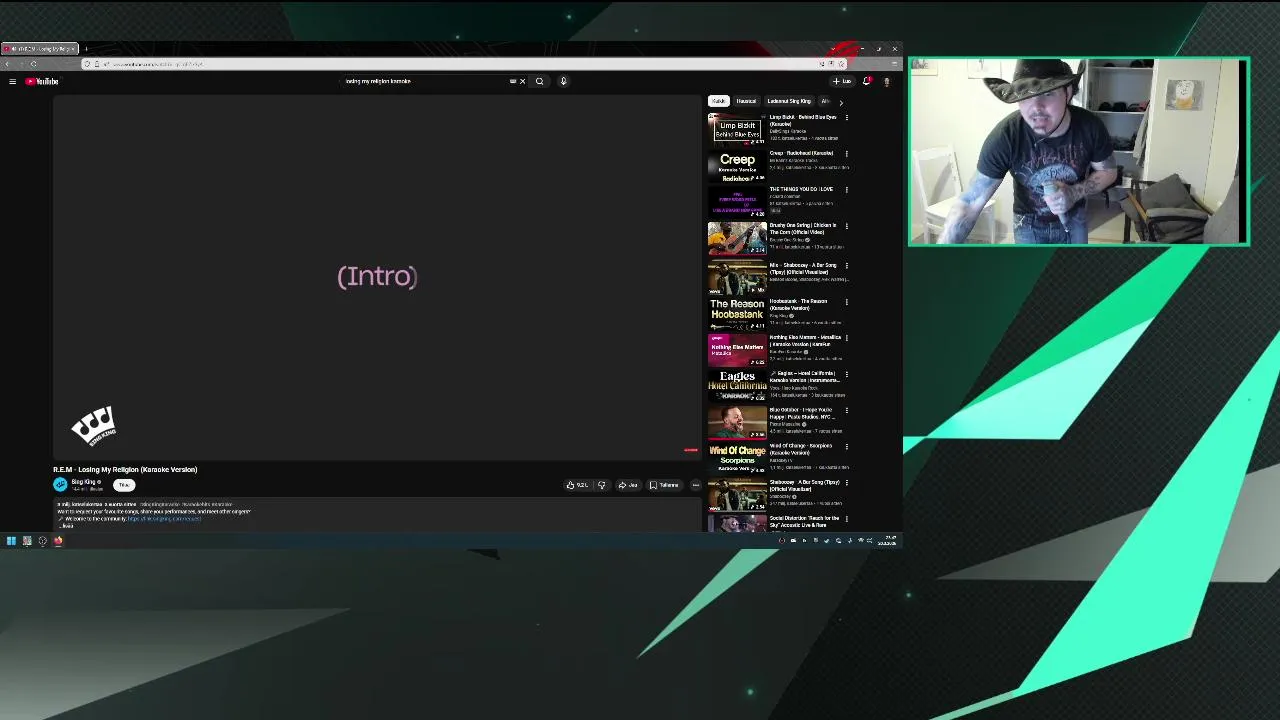This screenshot has height=720, width=1280.
Task: Open options menu for Creep Radiohead video
Action: point(847,154)
